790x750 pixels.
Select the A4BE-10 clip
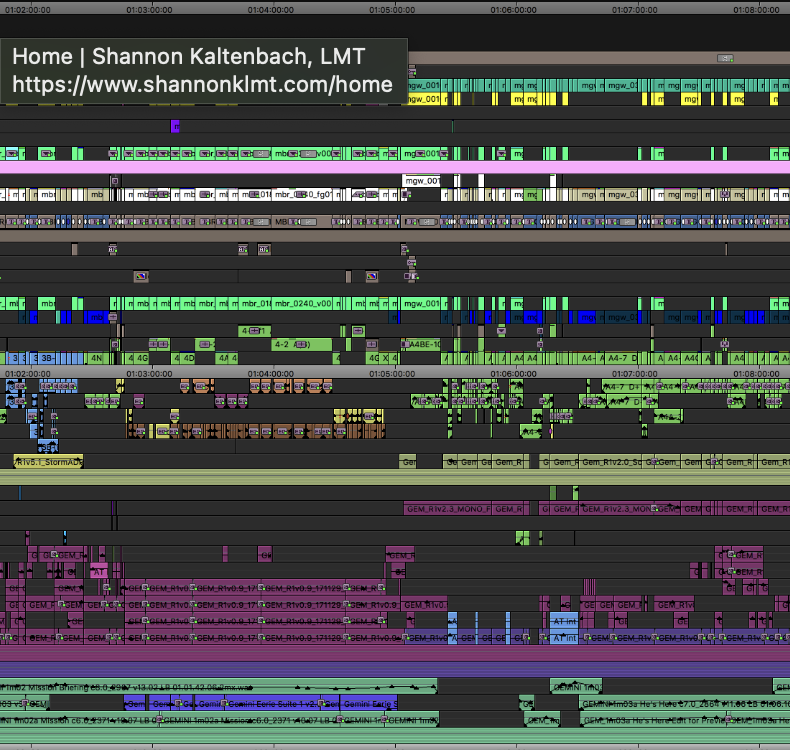click(x=424, y=344)
